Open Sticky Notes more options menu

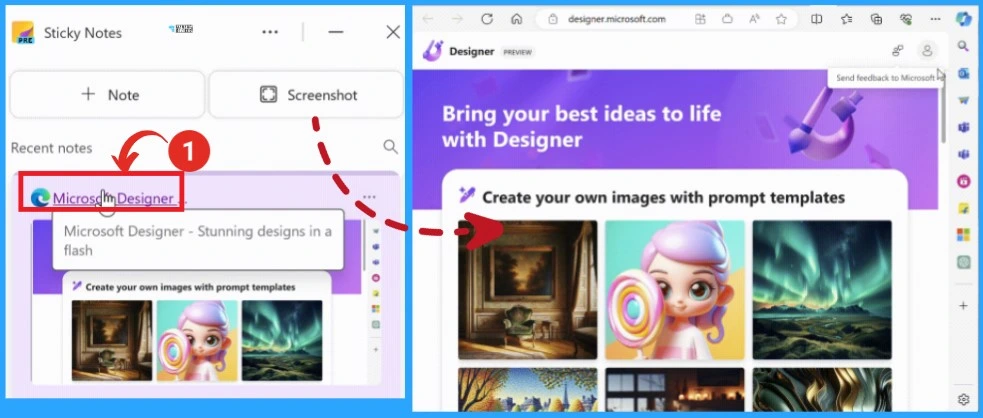pos(270,33)
